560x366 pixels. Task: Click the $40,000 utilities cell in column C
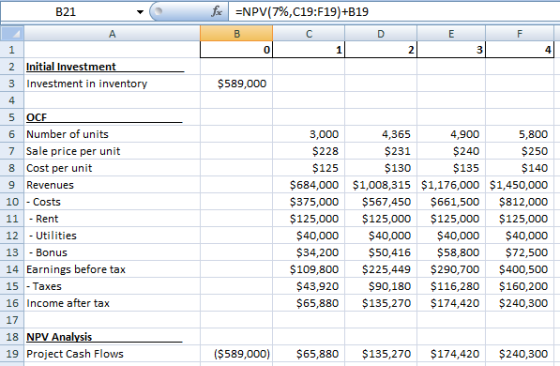pos(309,236)
